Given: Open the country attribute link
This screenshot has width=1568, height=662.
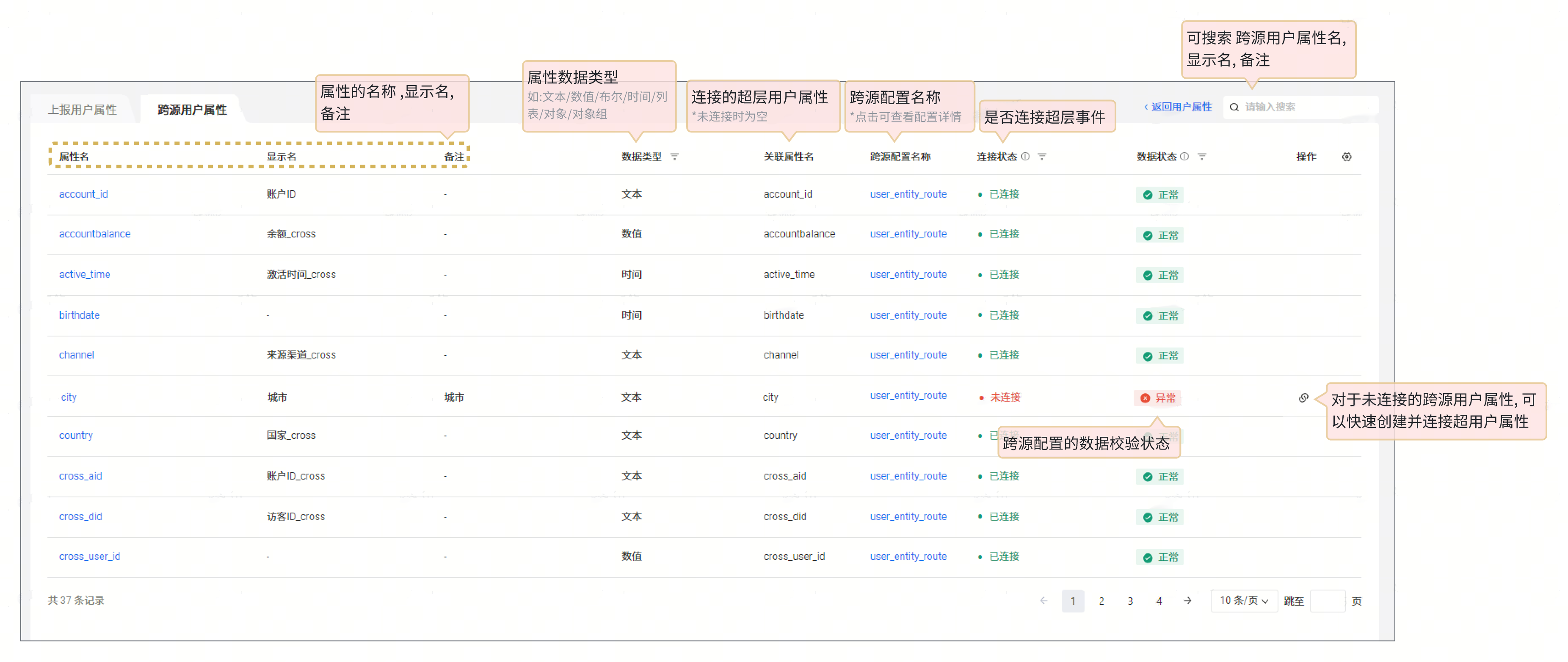Looking at the screenshot, I should tap(76, 436).
